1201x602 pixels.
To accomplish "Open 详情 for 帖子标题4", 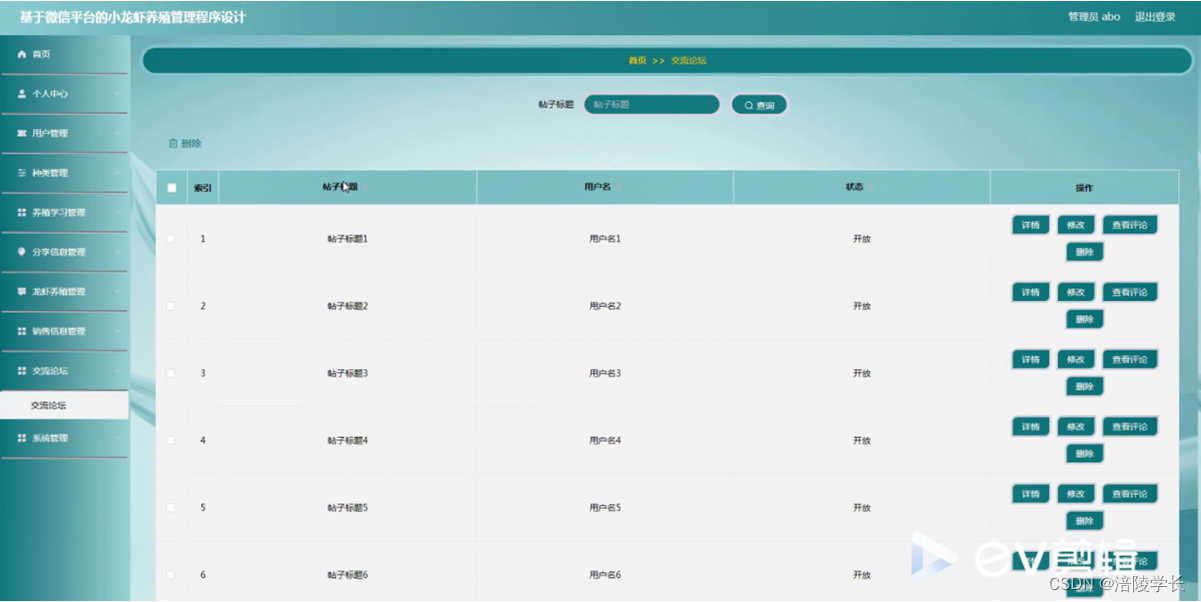I will click(x=1031, y=426).
